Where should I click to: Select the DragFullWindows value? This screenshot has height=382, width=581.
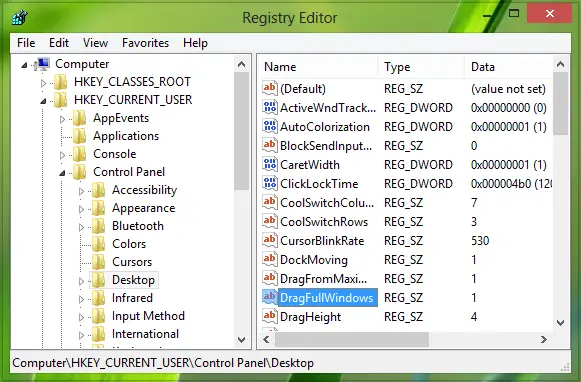326,298
